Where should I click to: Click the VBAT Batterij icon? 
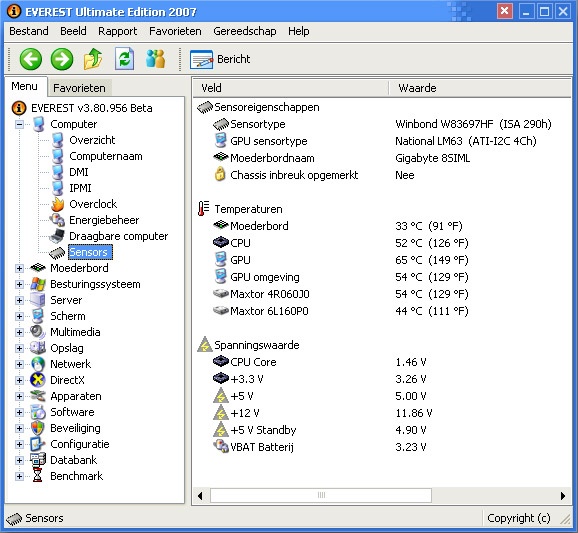pyautogui.click(x=221, y=446)
